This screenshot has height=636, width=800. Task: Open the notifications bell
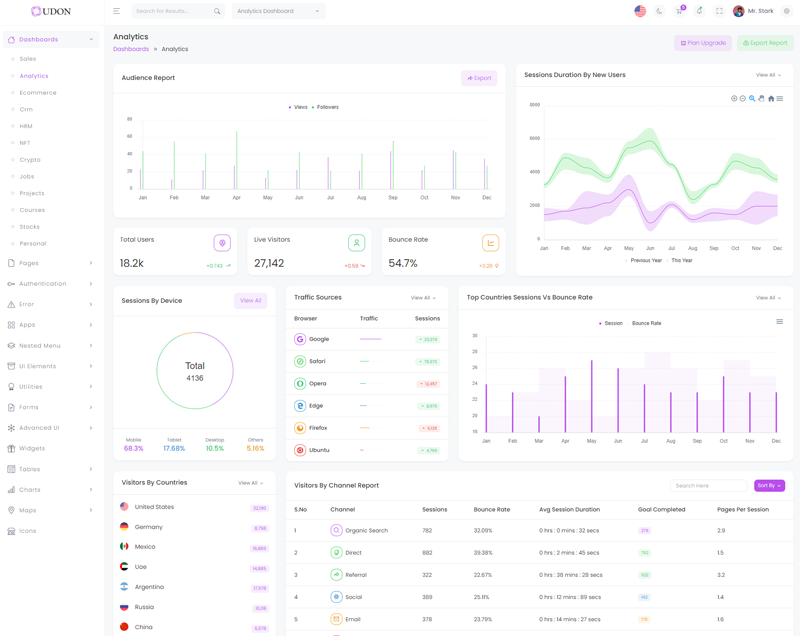point(699,11)
